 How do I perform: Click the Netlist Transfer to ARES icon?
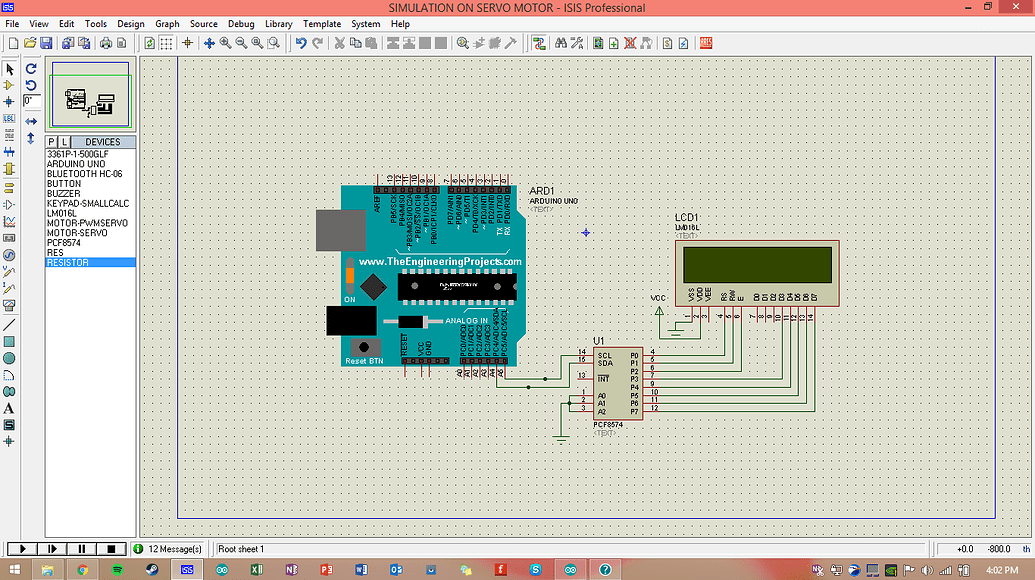[706, 43]
